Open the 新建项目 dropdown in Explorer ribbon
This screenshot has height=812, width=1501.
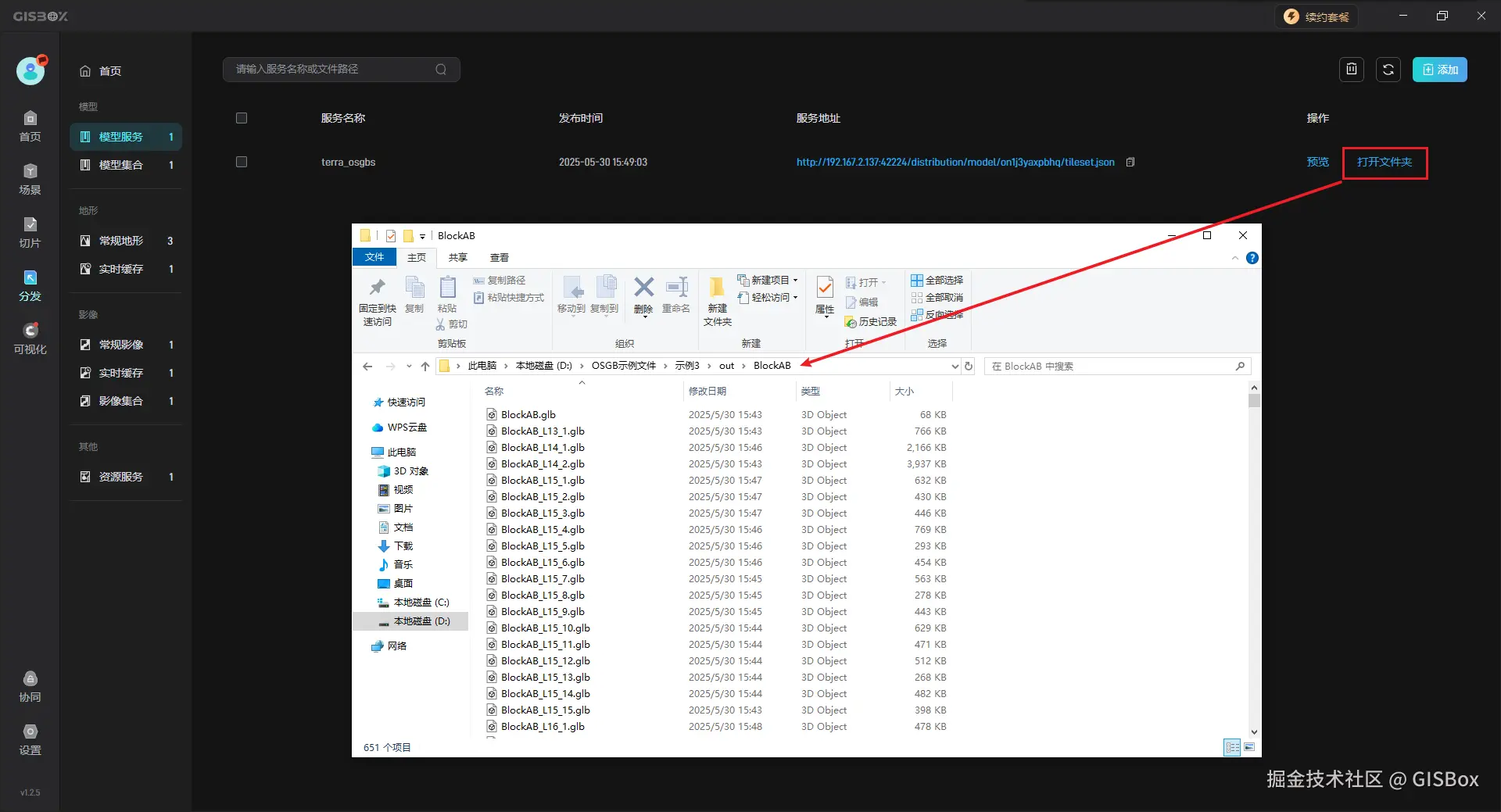pos(768,280)
